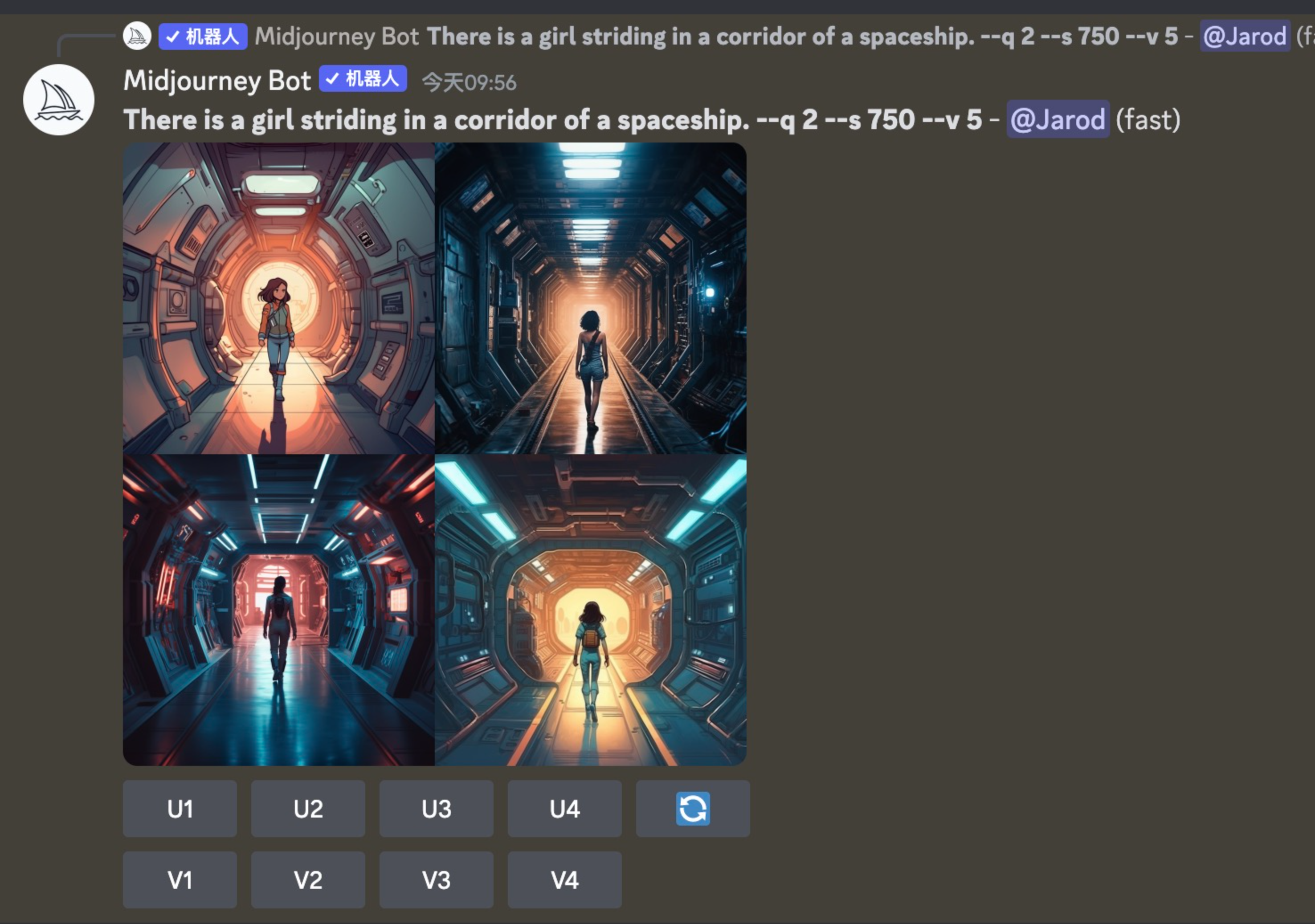Click the Midjourney Bot username in message header
This screenshot has height=924, width=1315.
coord(217,80)
